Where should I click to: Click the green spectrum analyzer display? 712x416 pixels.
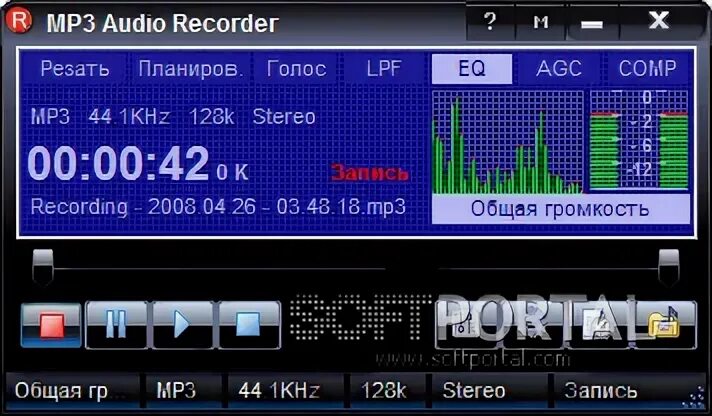[x=508, y=142]
